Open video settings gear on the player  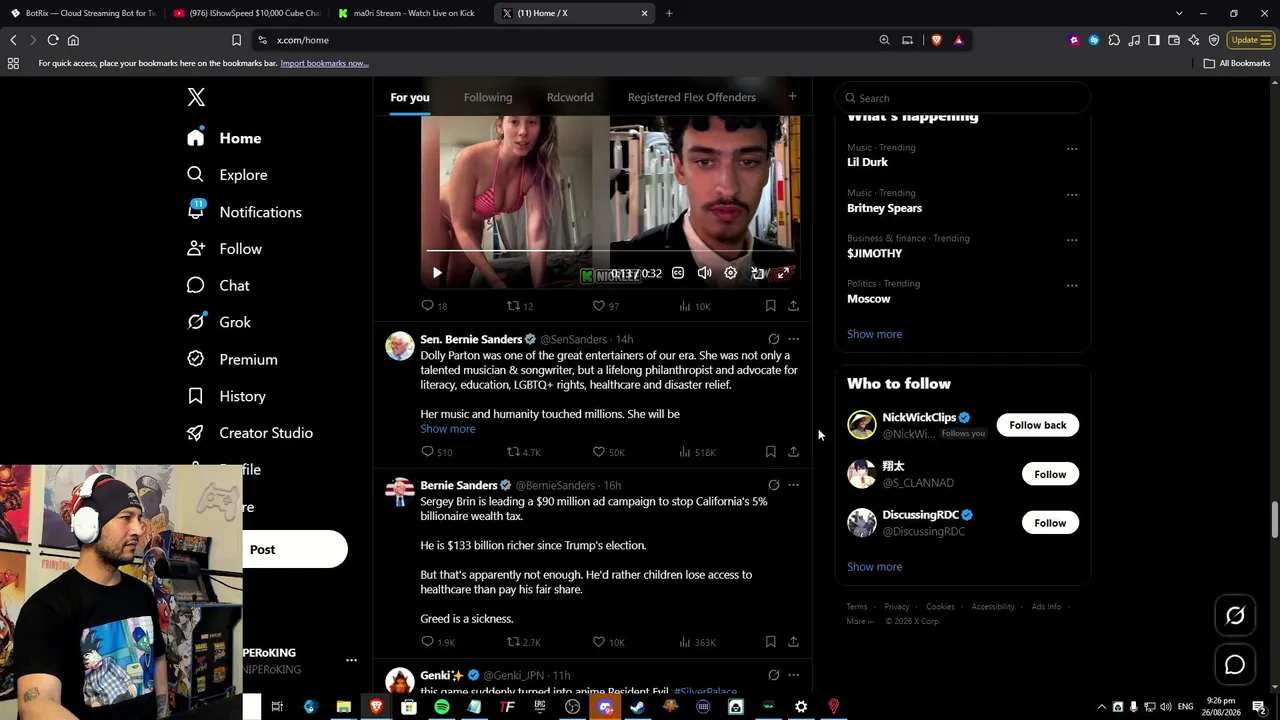pyautogui.click(x=731, y=273)
